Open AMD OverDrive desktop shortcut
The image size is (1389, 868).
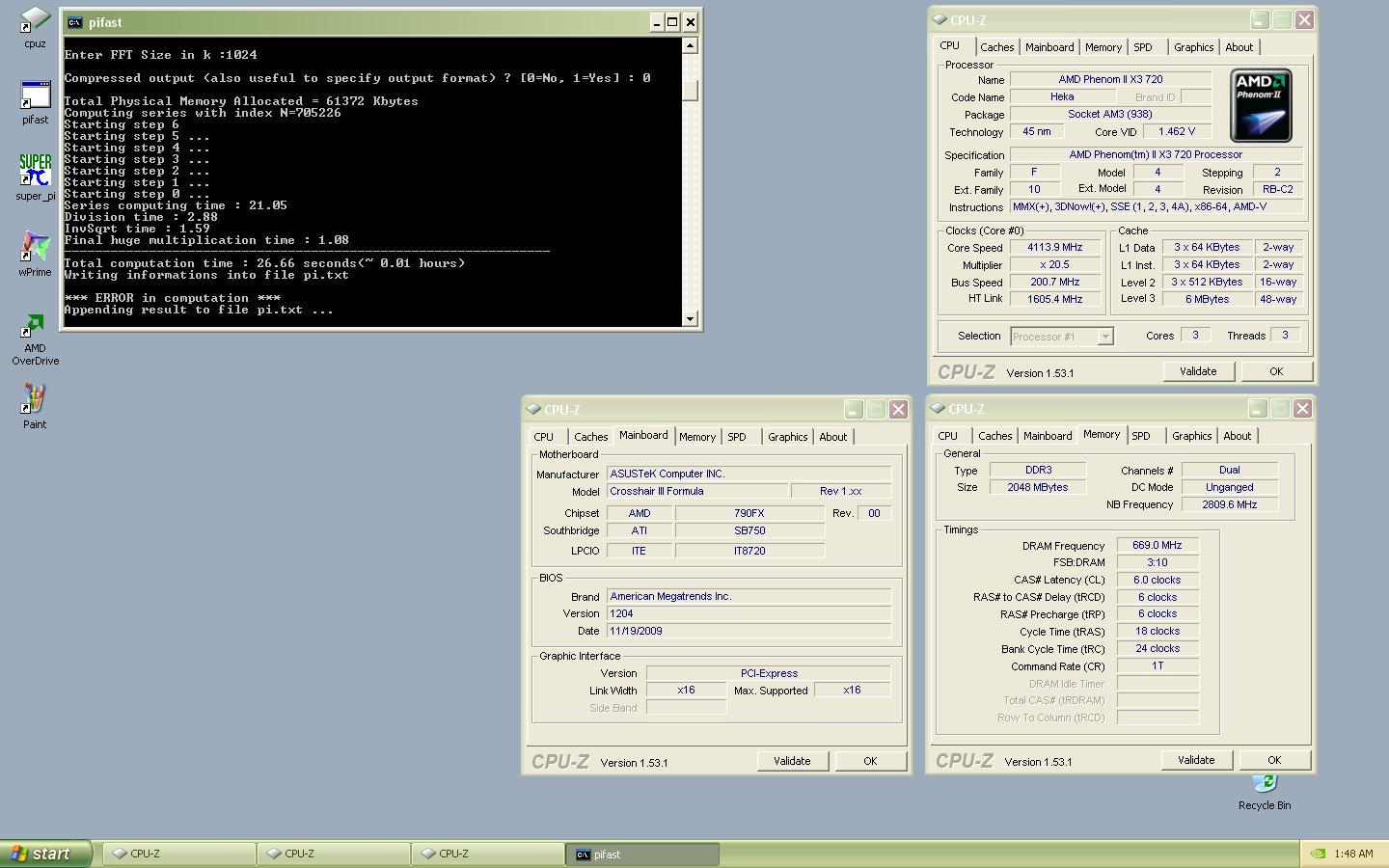pos(35,339)
